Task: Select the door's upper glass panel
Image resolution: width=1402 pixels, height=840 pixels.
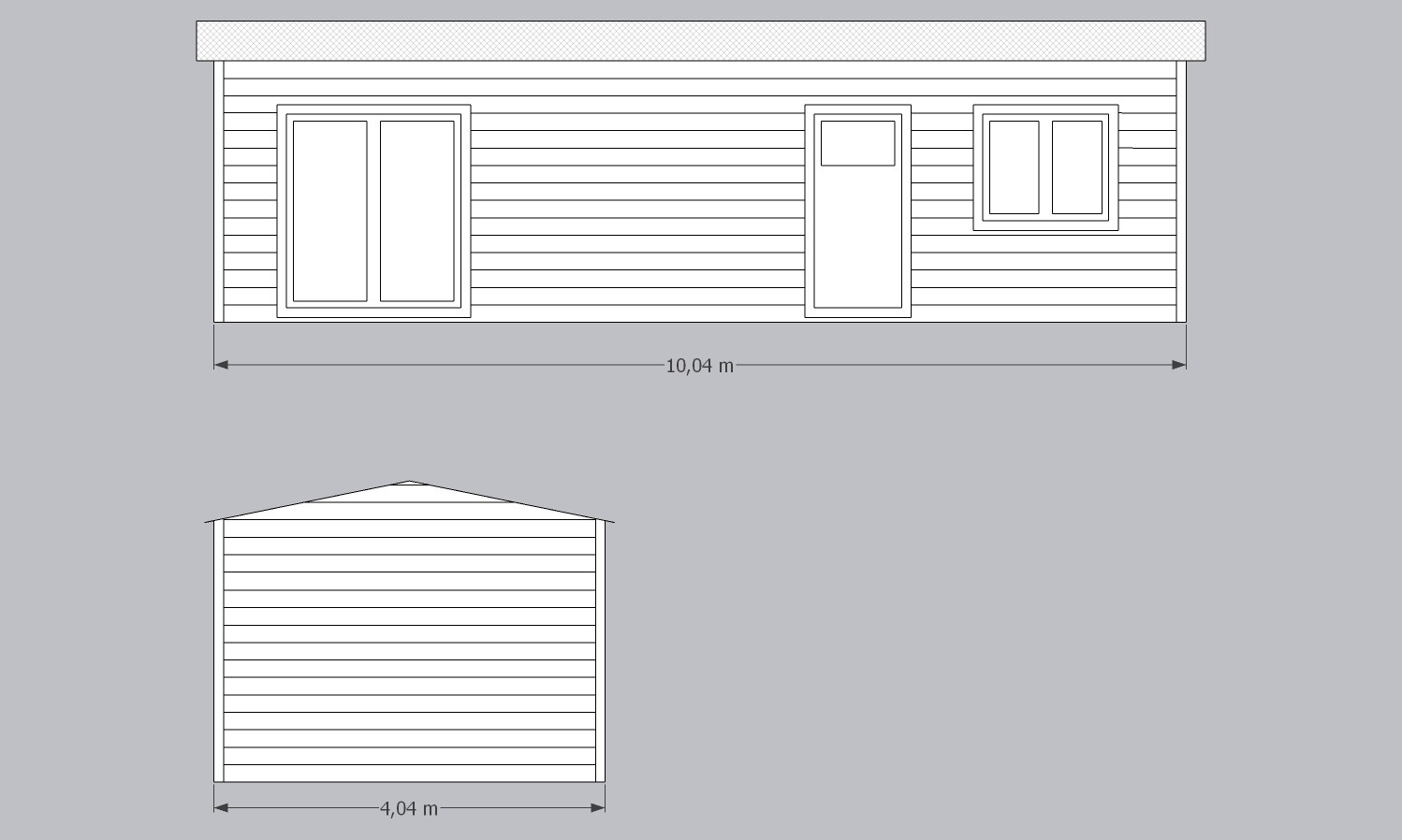Action: [857, 143]
